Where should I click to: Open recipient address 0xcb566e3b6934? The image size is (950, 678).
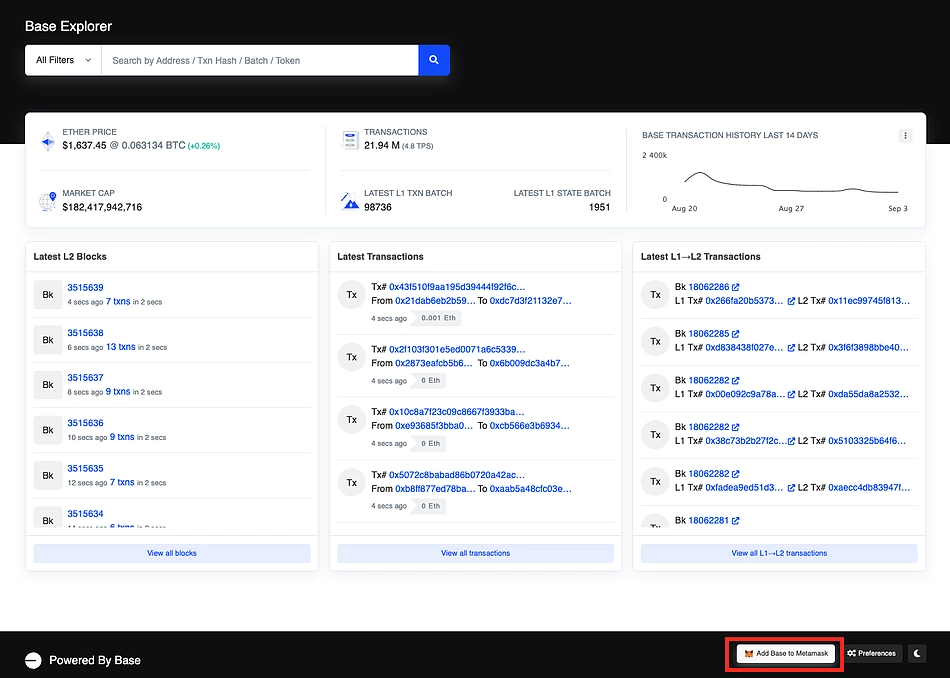(530, 426)
